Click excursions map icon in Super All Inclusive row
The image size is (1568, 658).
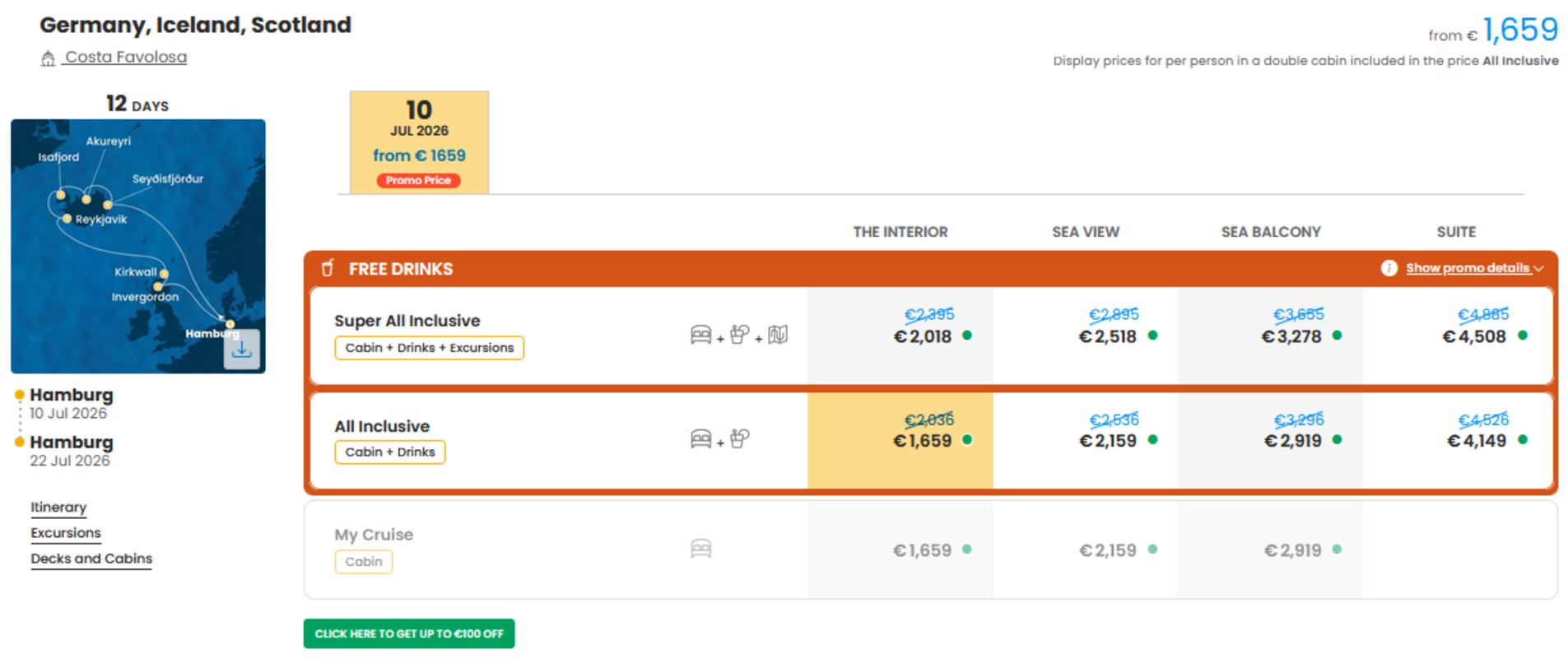(x=778, y=335)
